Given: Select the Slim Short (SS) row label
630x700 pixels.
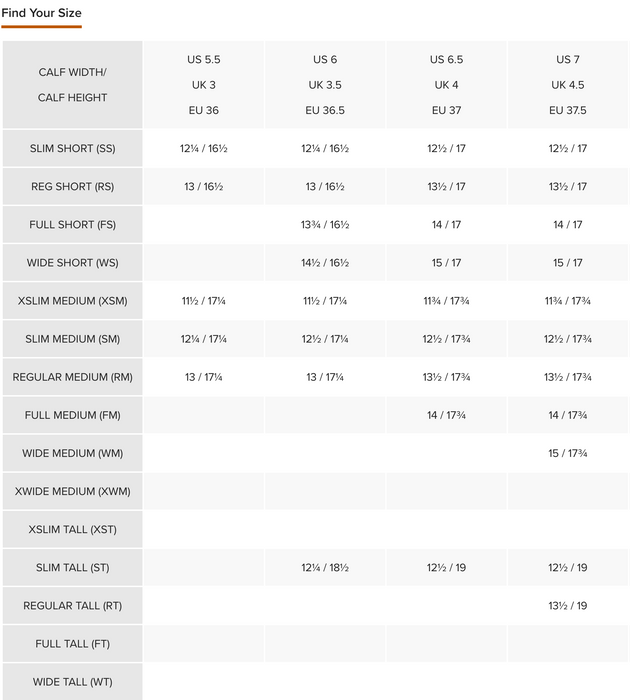Looking at the screenshot, I should 72,148.
